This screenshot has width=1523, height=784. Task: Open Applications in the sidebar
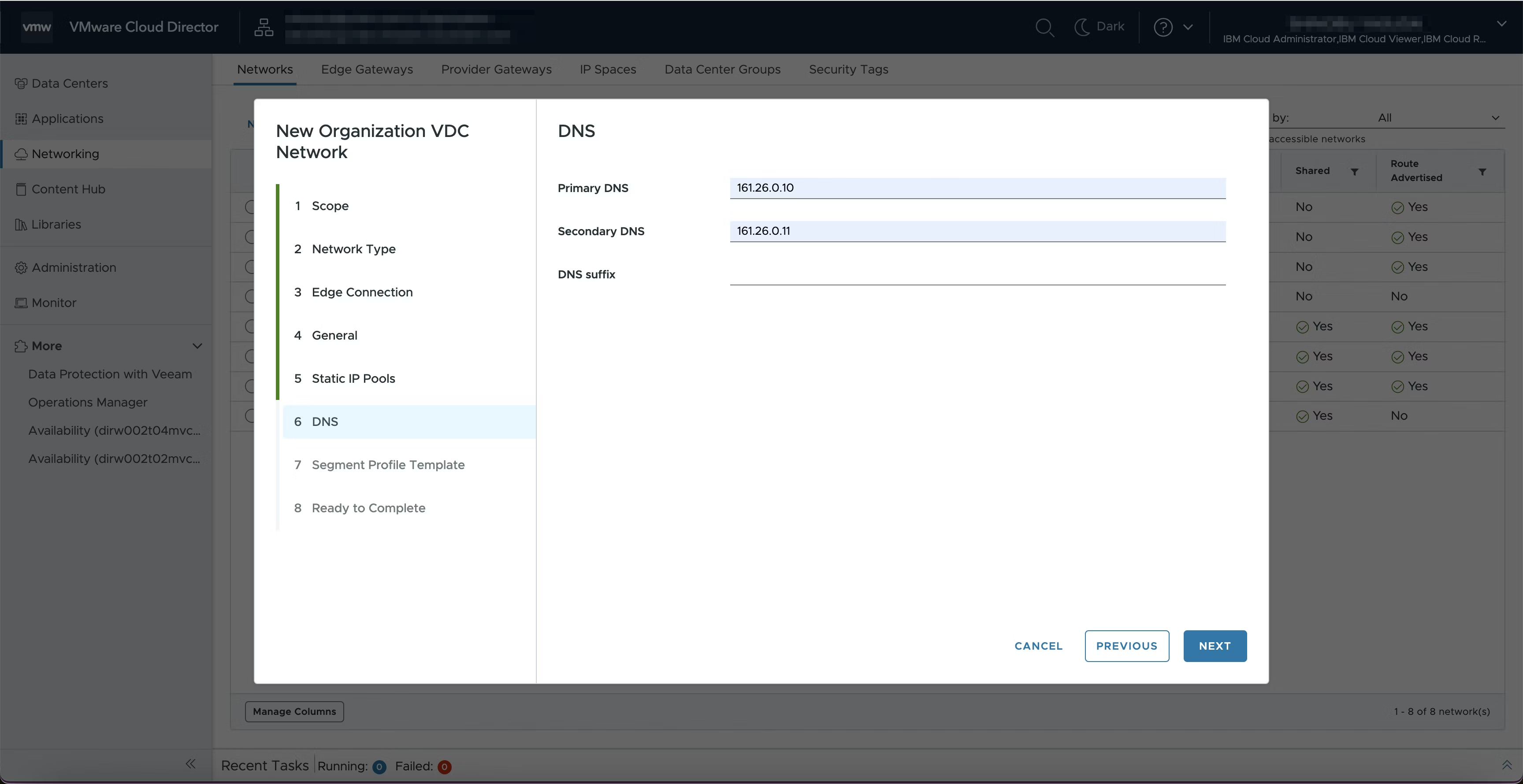(x=67, y=119)
